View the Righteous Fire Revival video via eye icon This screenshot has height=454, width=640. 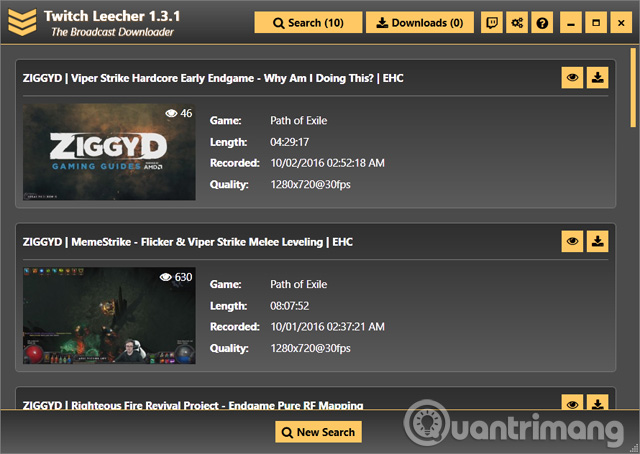pyautogui.click(x=572, y=402)
